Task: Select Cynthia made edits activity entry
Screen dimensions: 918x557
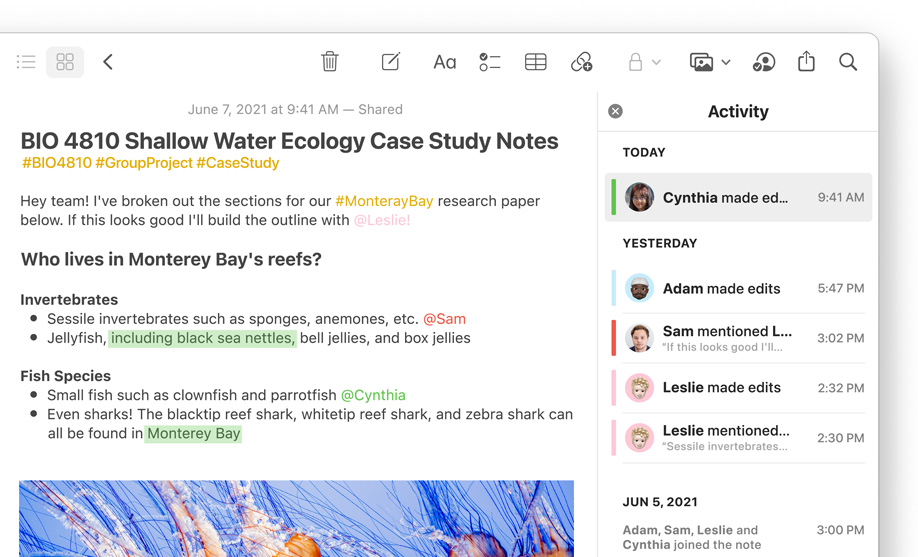Action: click(x=740, y=197)
